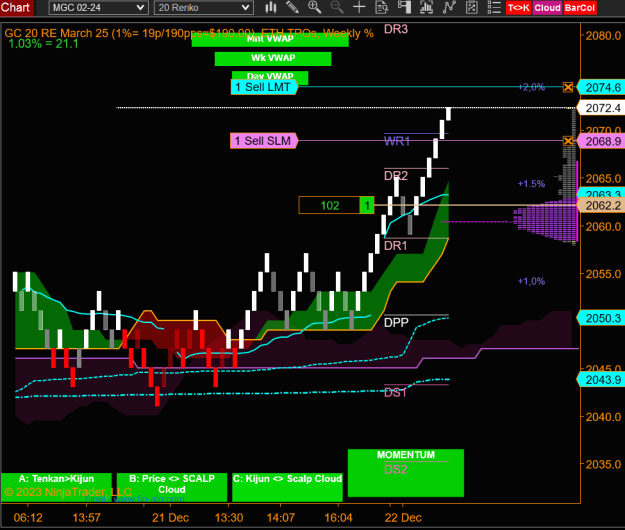Select the Chart tab
The width and height of the screenshot is (625, 530).
pos(16,8)
